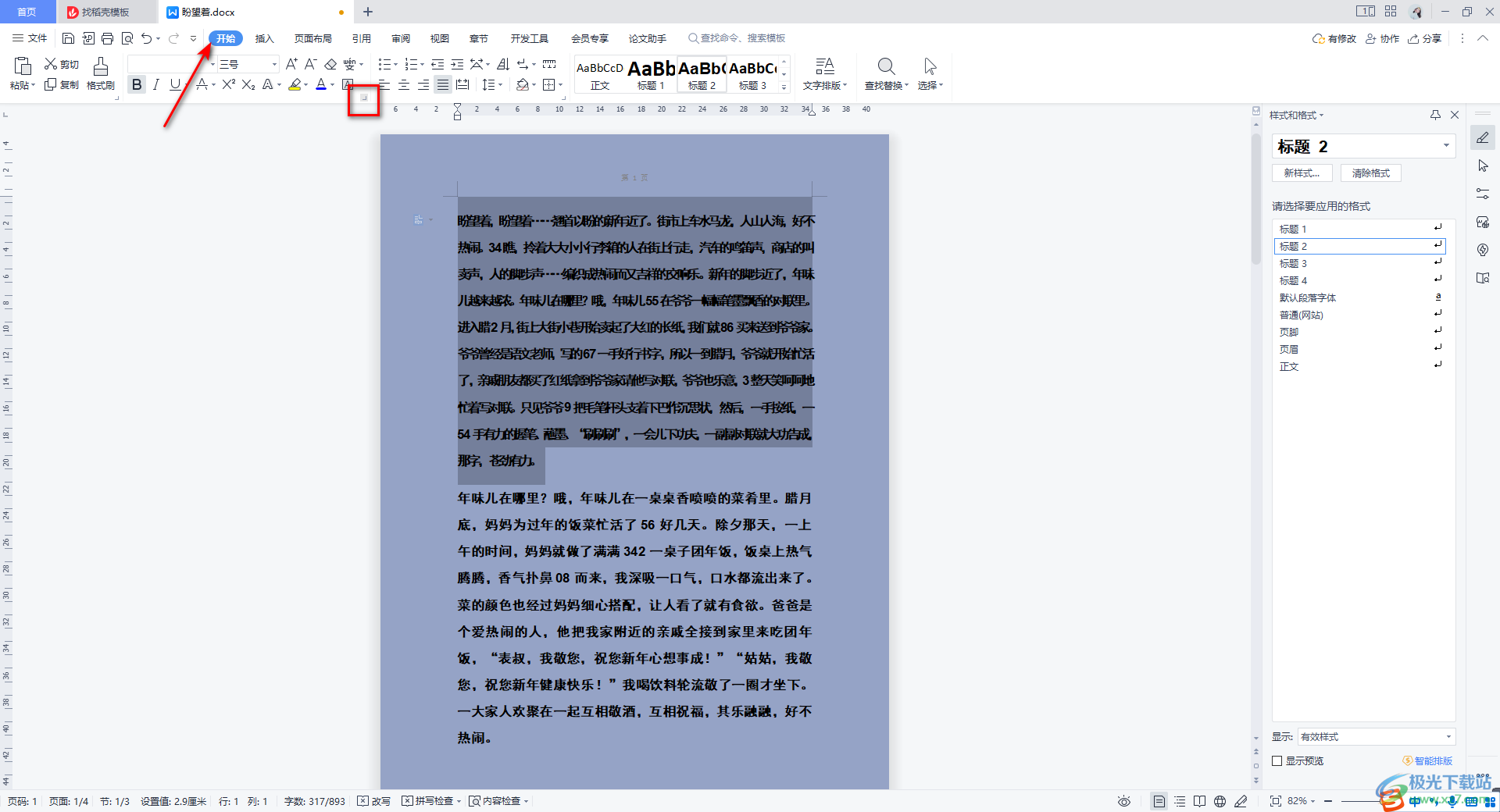
Task: Open the font name dropdown
Action: (x=212, y=64)
